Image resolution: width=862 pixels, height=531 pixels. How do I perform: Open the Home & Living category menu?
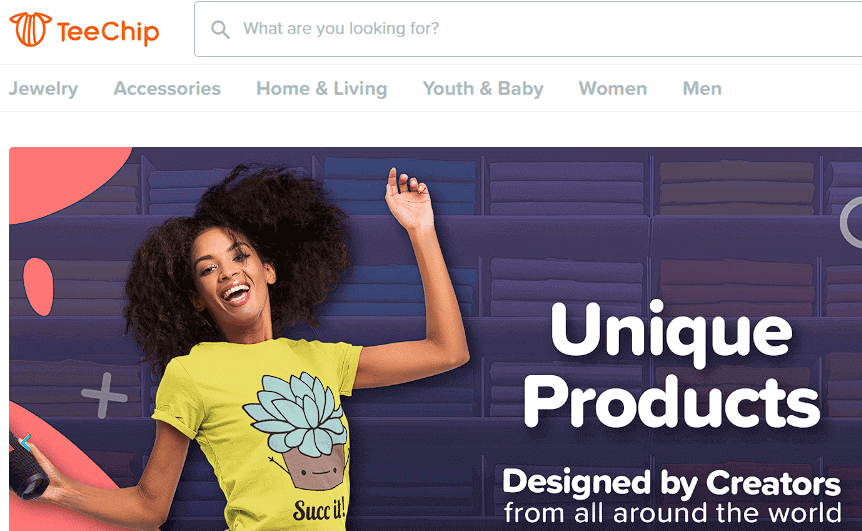pyautogui.click(x=322, y=88)
